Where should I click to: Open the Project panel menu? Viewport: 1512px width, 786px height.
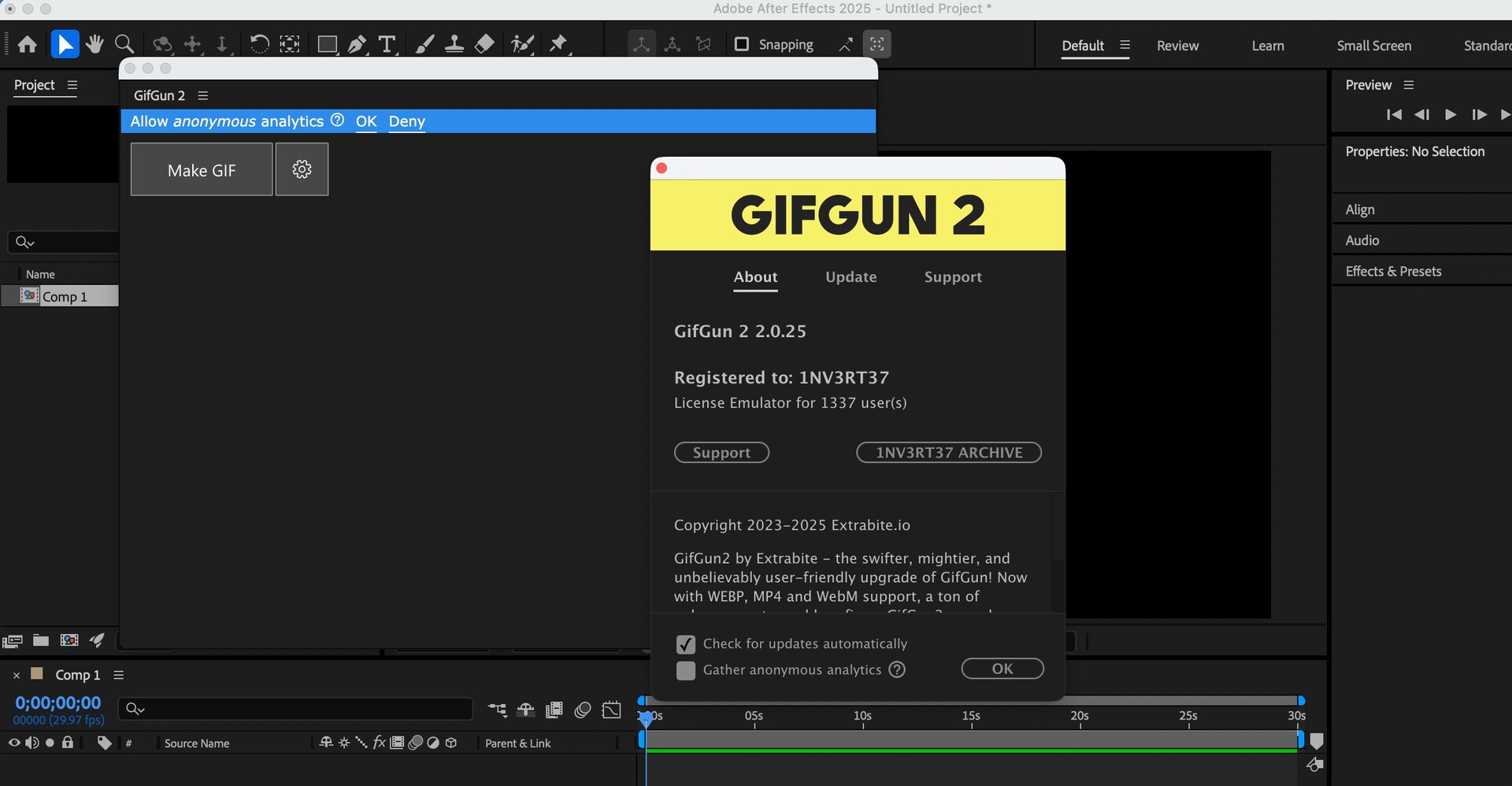point(72,85)
